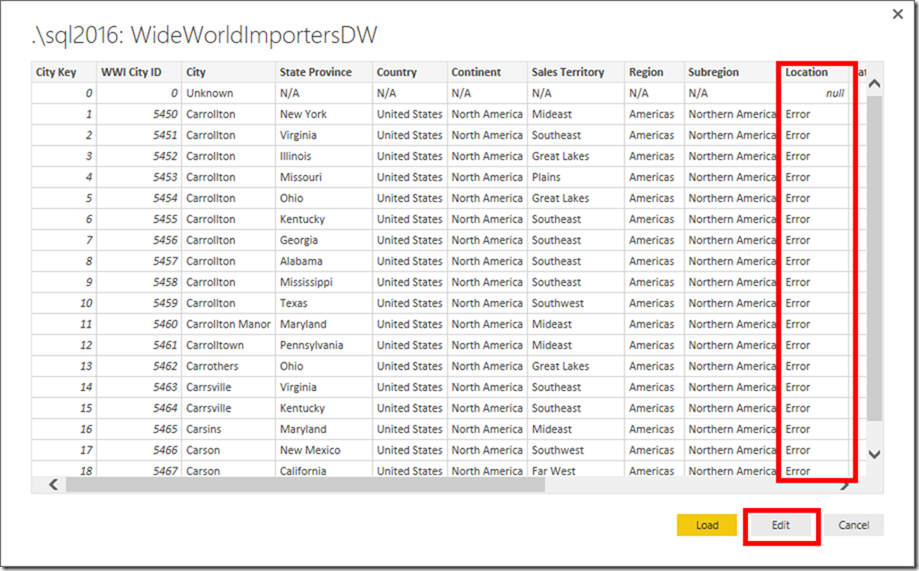919x571 pixels.
Task: Click WWI City ID 5463 cell
Action: (x=139, y=388)
